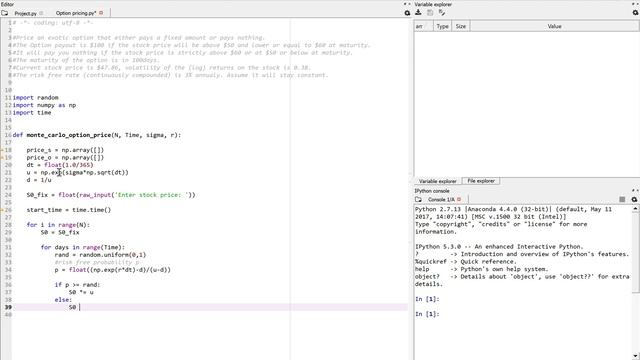Click the 'else:' line in the editor
The height and width of the screenshot is (360, 640).
[x=63, y=300]
